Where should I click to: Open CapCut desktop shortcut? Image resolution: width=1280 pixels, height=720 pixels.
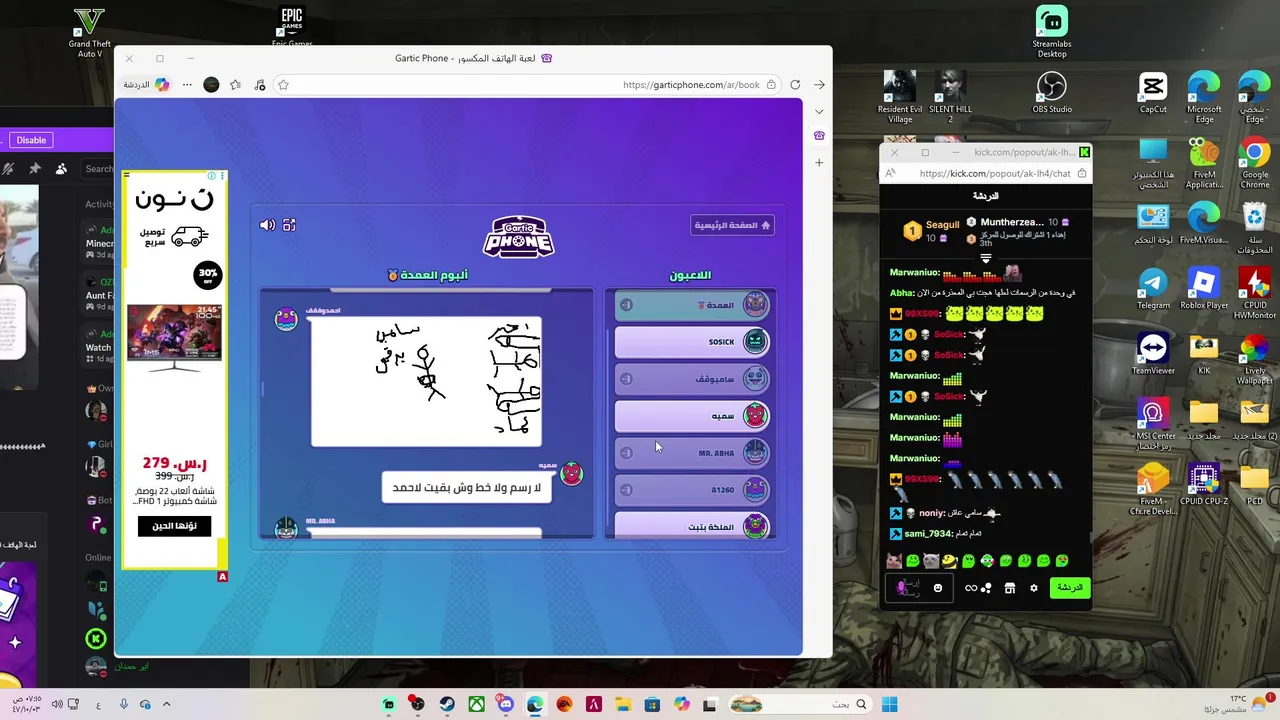point(1153,93)
